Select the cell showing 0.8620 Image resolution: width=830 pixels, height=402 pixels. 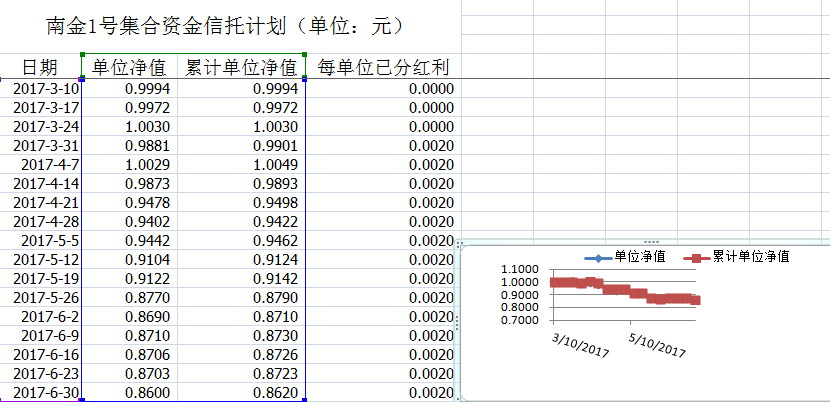point(242,393)
